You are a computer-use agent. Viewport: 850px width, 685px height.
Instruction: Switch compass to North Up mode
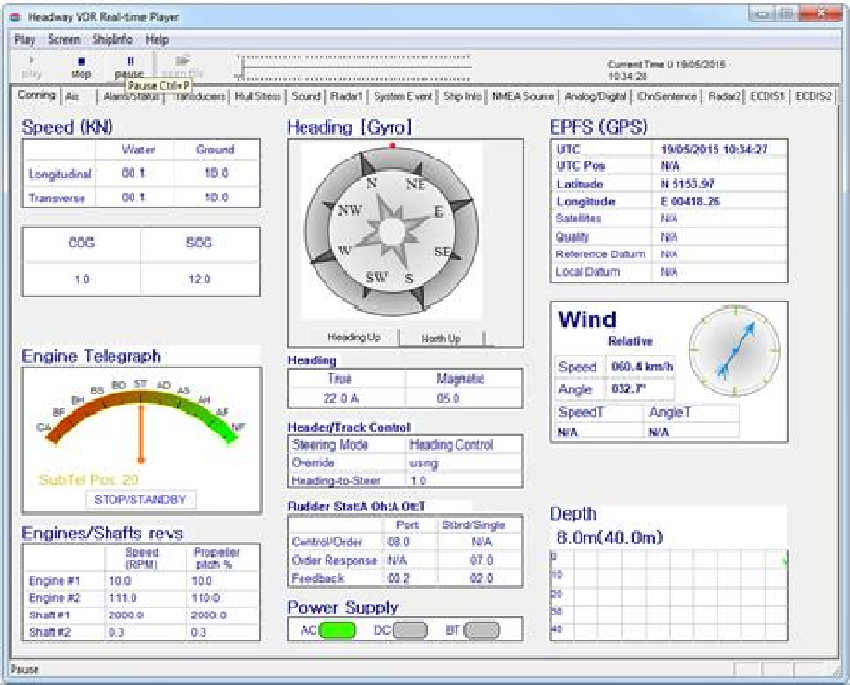tap(441, 338)
